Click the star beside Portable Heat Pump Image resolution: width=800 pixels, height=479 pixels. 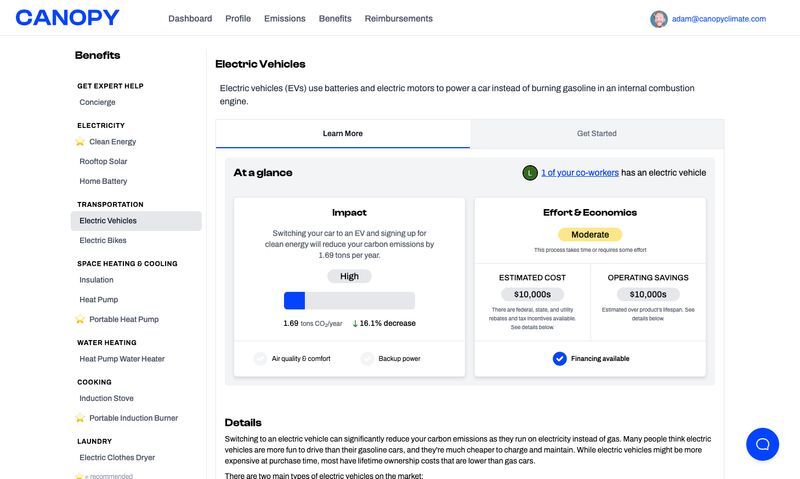pyautogui.click(x=80, y=319)
